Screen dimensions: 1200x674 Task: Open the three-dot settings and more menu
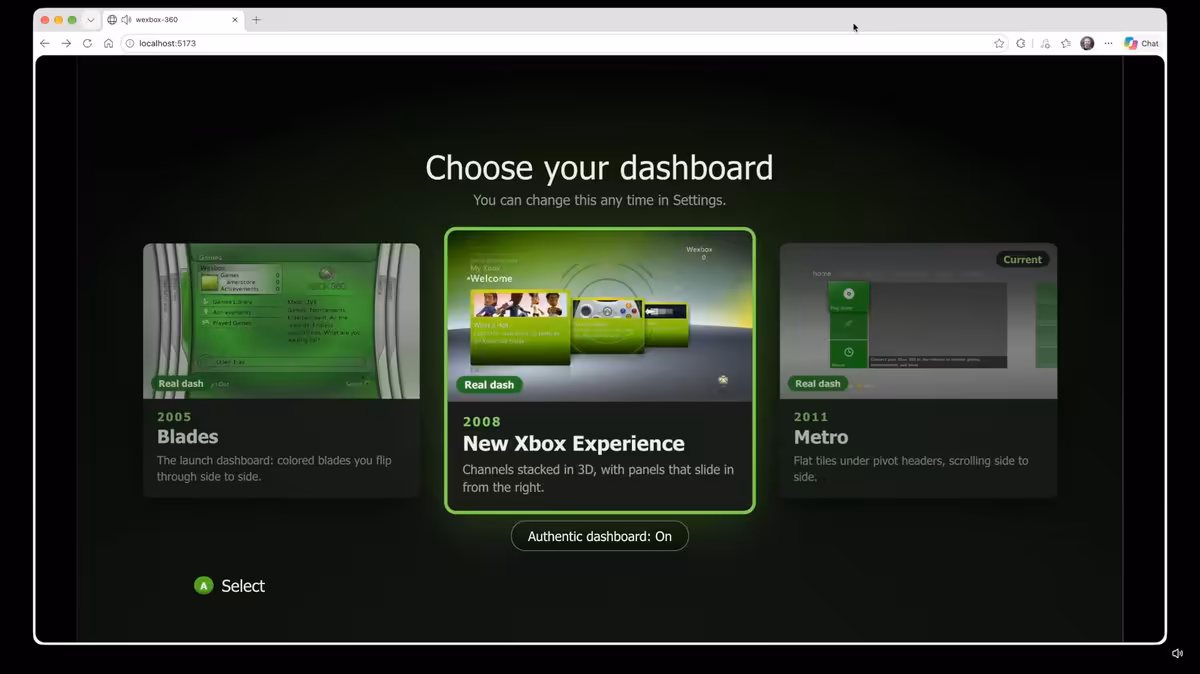[1108, 44]
